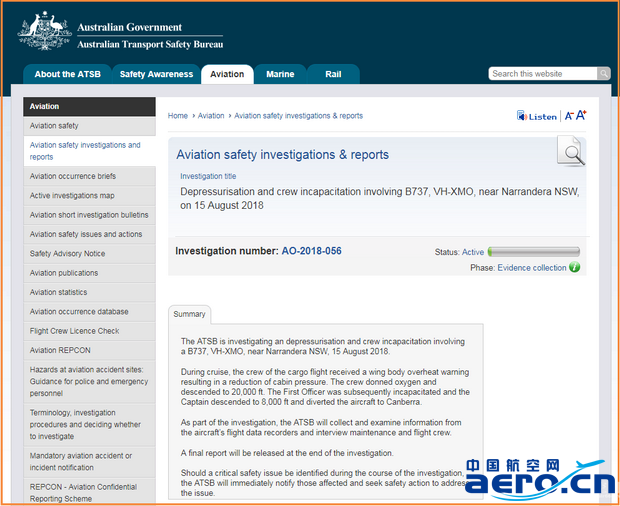Switch to the Marine tab

coord(280,74)
